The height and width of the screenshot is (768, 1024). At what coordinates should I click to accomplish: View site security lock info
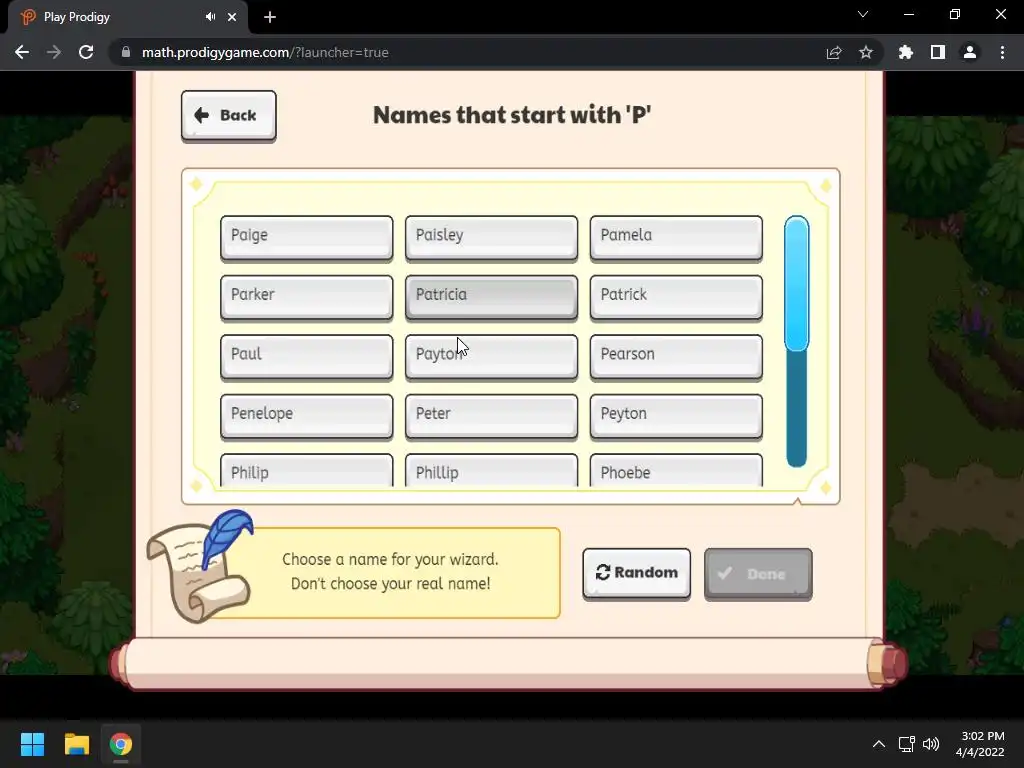click(125, 52)
